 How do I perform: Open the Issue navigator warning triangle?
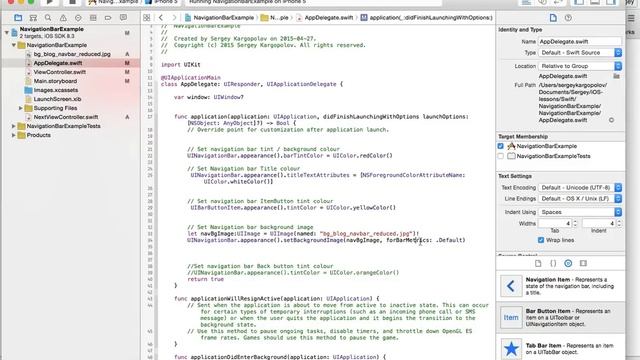pos(63,18)
